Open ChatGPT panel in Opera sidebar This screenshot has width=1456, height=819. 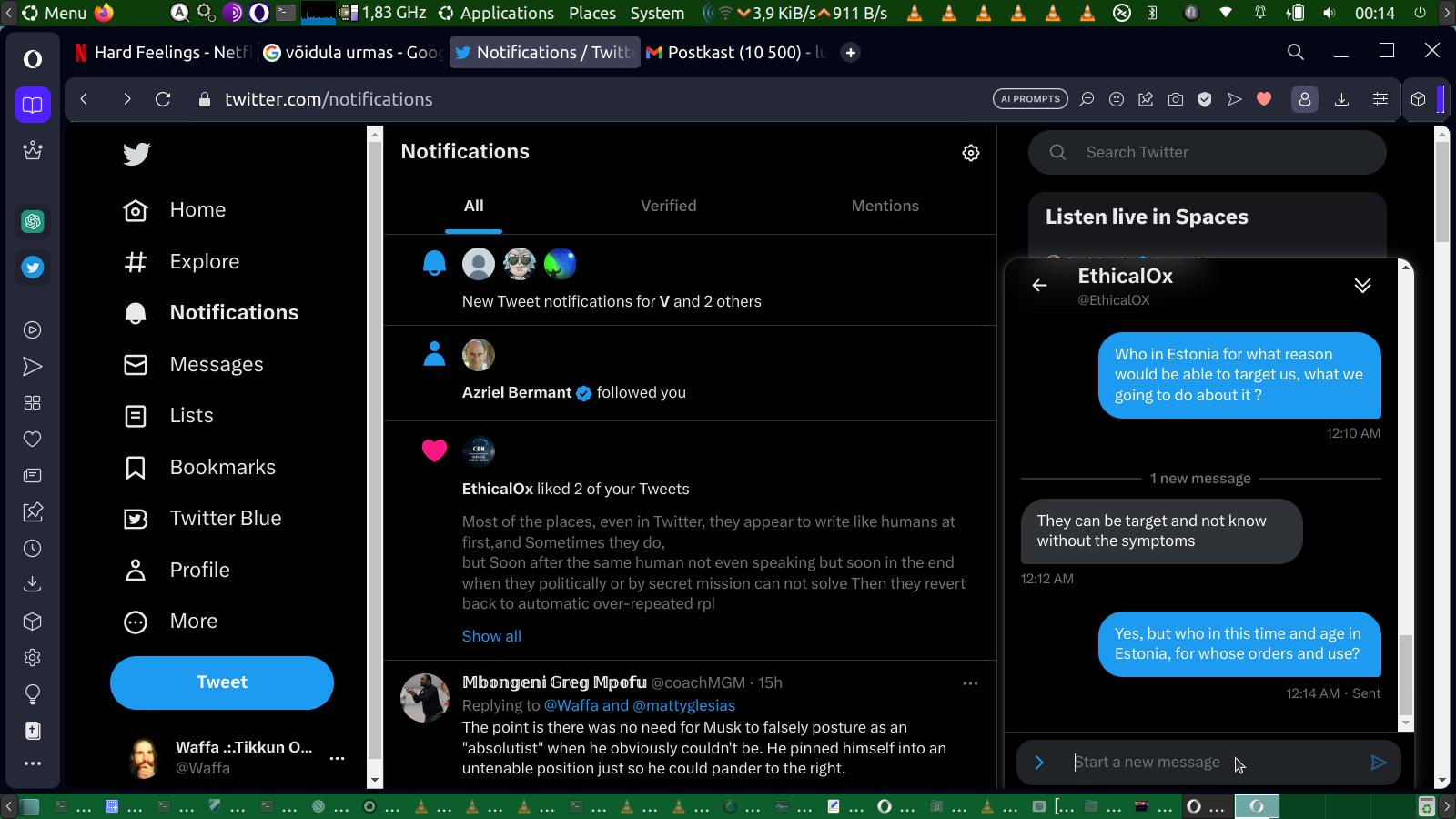pos(33,221)
